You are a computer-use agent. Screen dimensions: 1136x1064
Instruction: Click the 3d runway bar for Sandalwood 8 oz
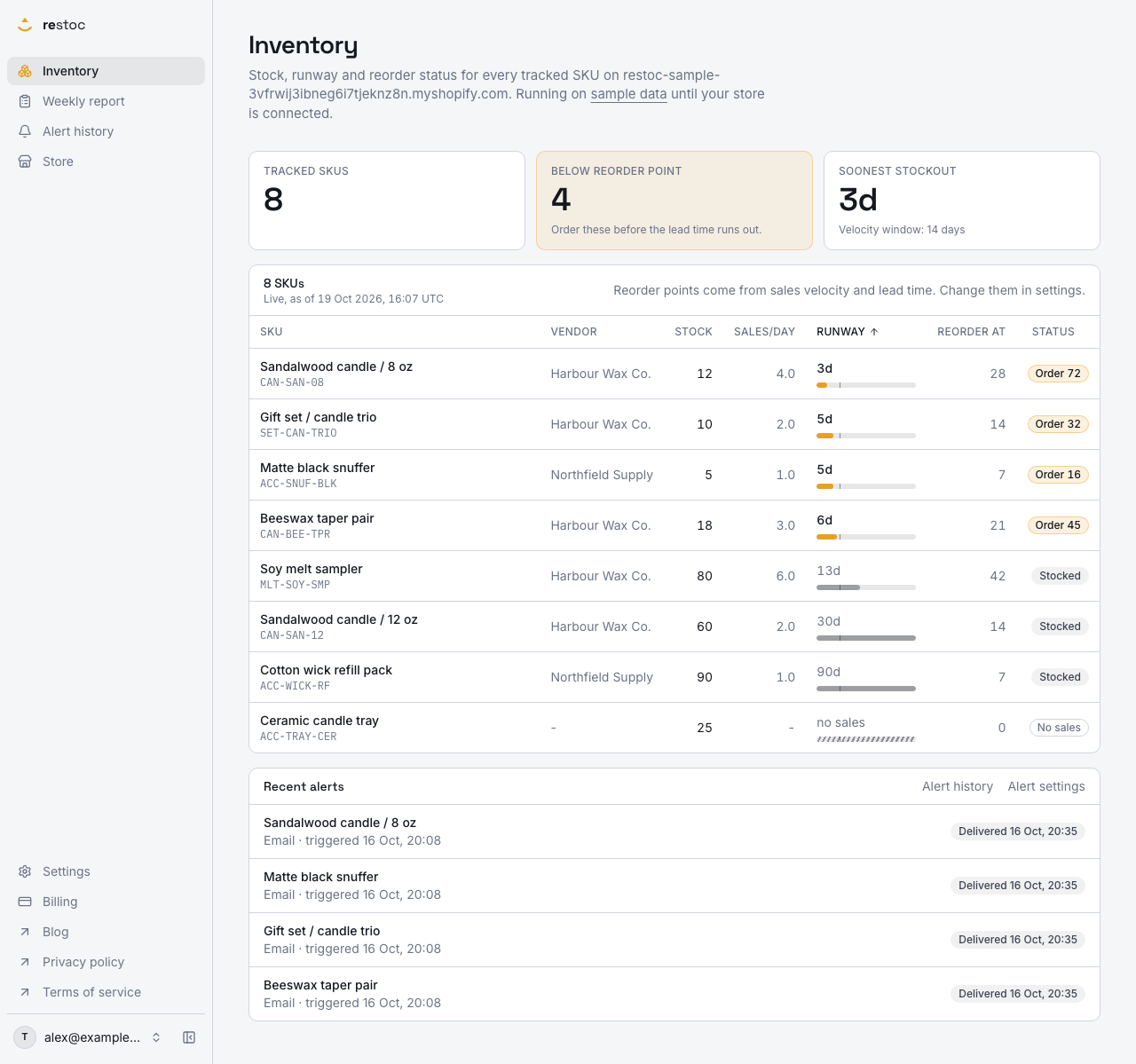(866, 385)
